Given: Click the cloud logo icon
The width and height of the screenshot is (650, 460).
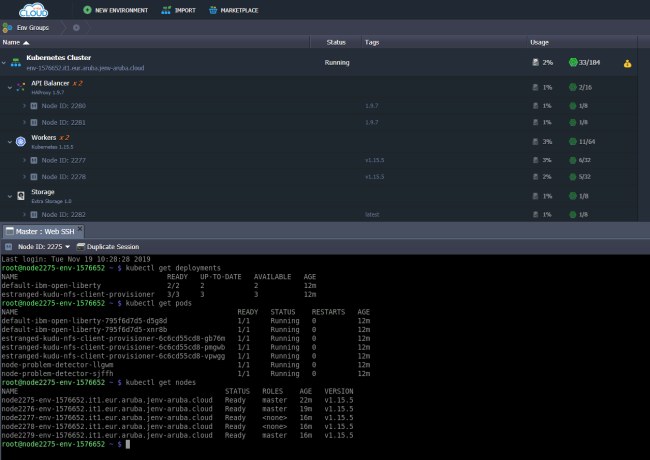Looking at the screenshot, I should point(31,11).
